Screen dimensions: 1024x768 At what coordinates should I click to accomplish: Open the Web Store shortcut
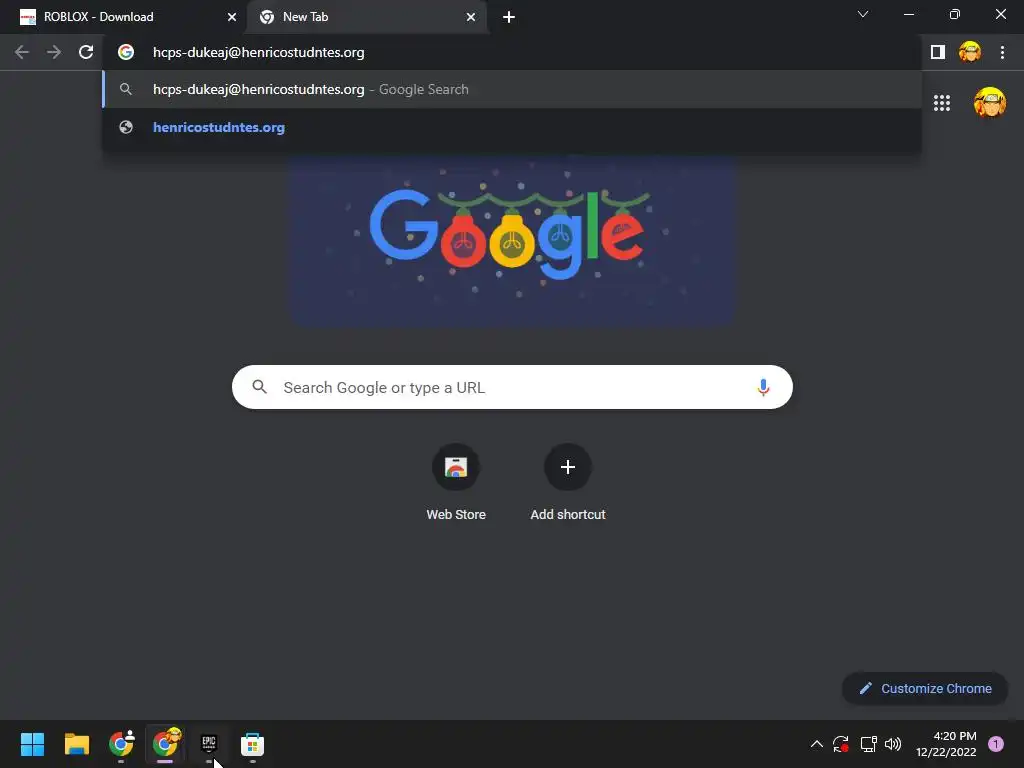point(456,483)
